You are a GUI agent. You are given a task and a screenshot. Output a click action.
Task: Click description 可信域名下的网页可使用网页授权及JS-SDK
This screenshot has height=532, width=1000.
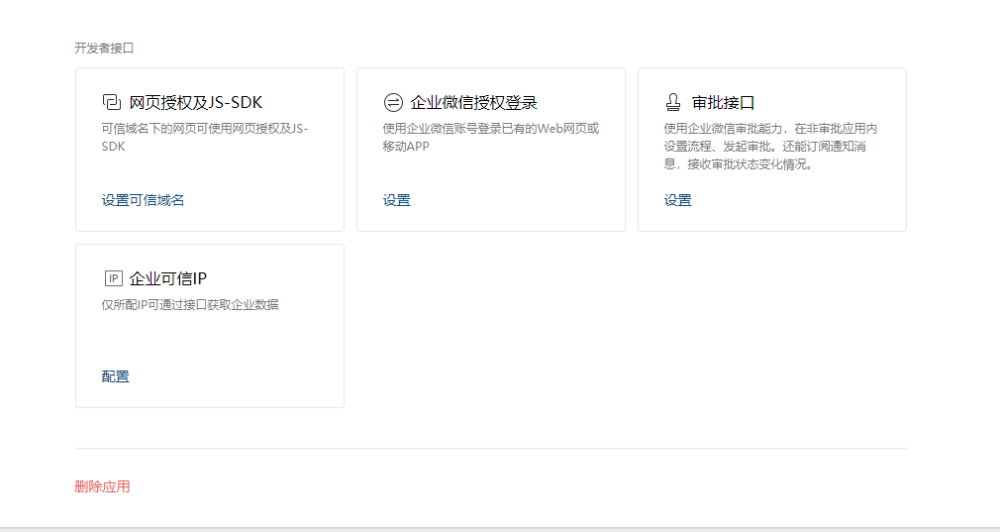tap(205, 138)
